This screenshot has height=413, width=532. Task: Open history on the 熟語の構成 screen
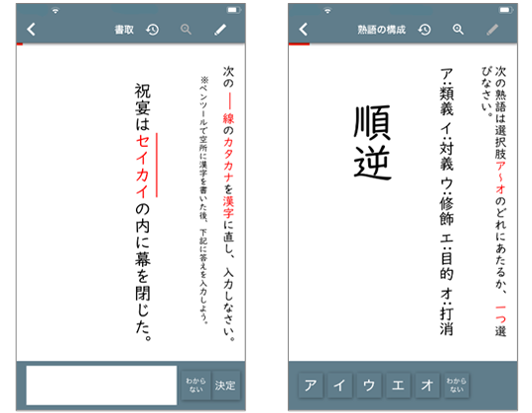[x=425, y=30]
